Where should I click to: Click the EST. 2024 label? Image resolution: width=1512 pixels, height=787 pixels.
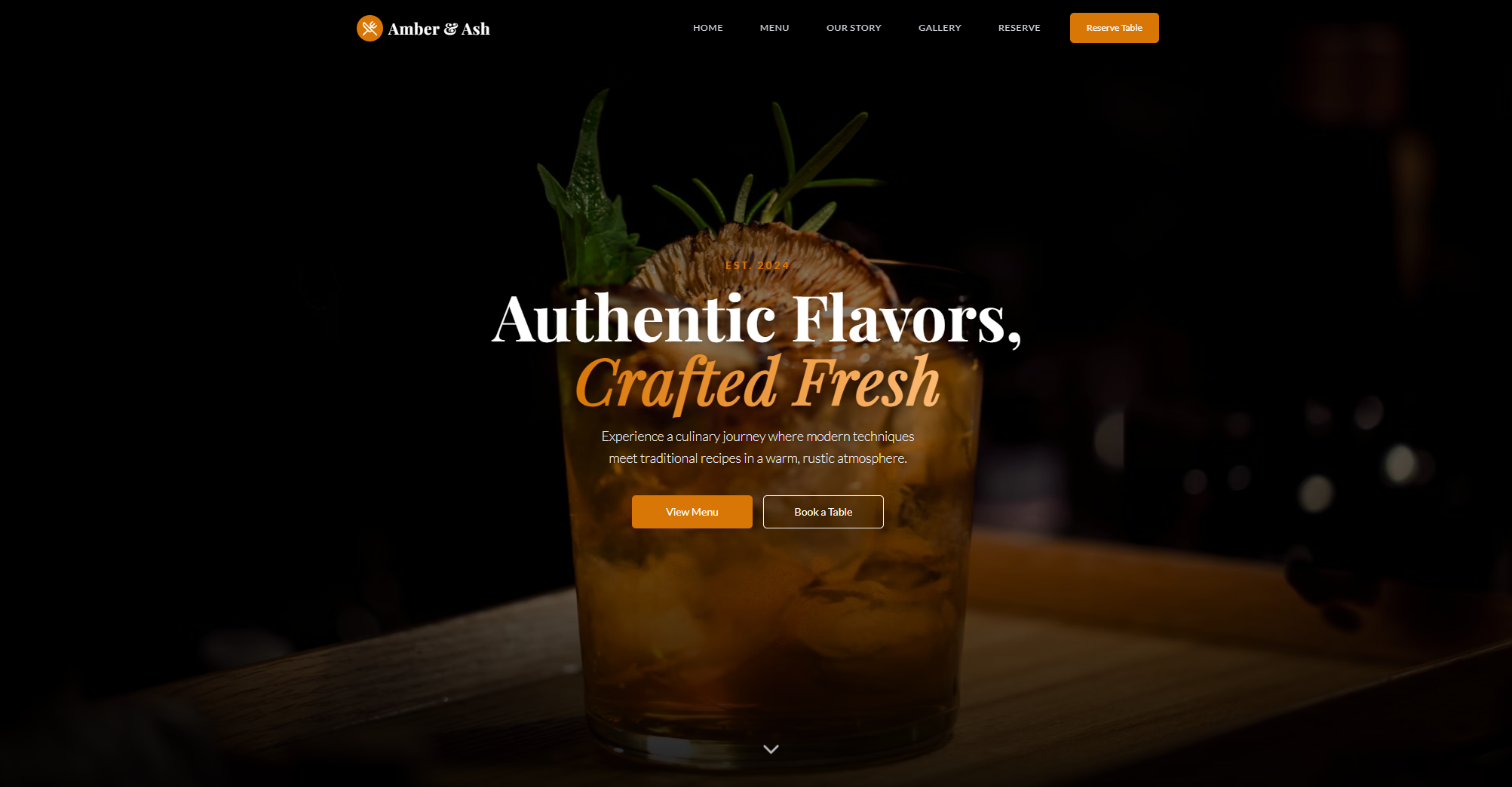click(x=757, y=265)
